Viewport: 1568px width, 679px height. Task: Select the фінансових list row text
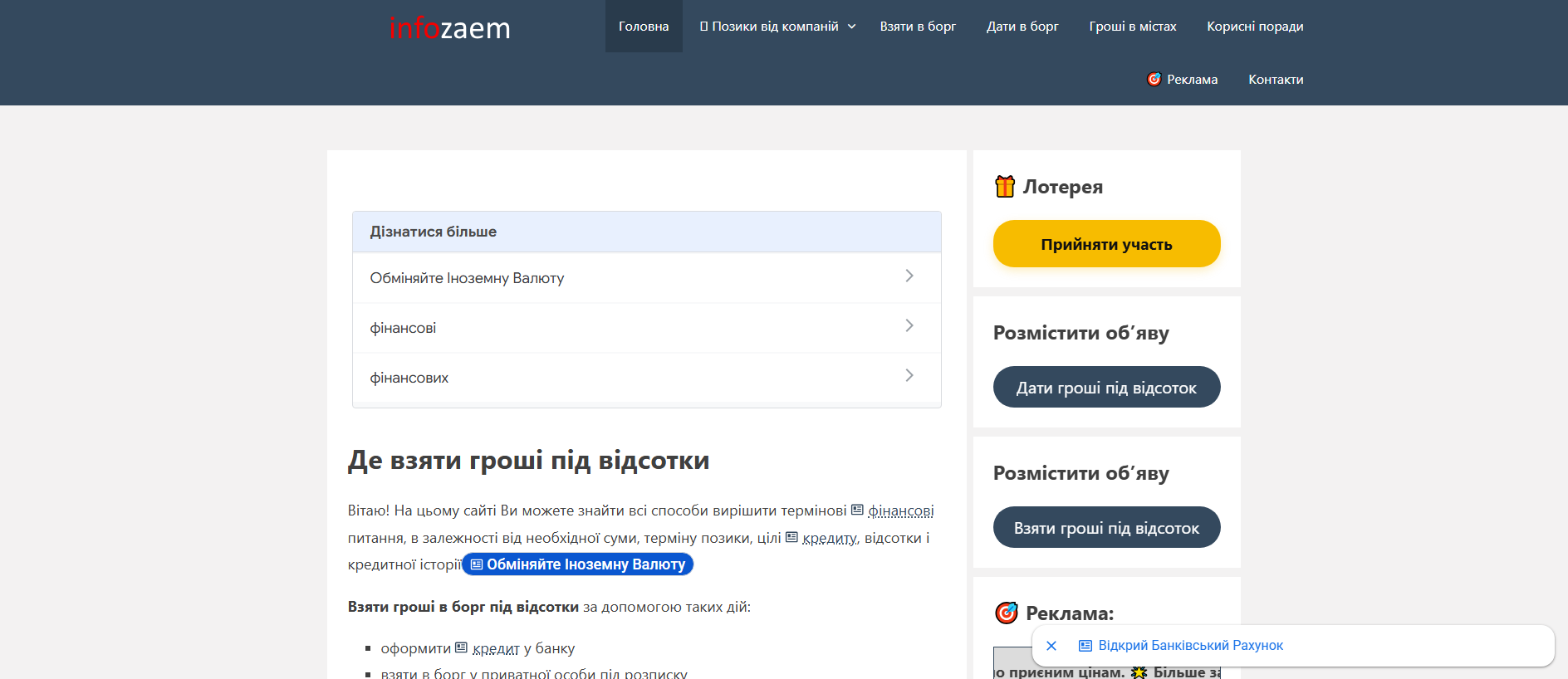pyautogui.click(x=409, y=378)
